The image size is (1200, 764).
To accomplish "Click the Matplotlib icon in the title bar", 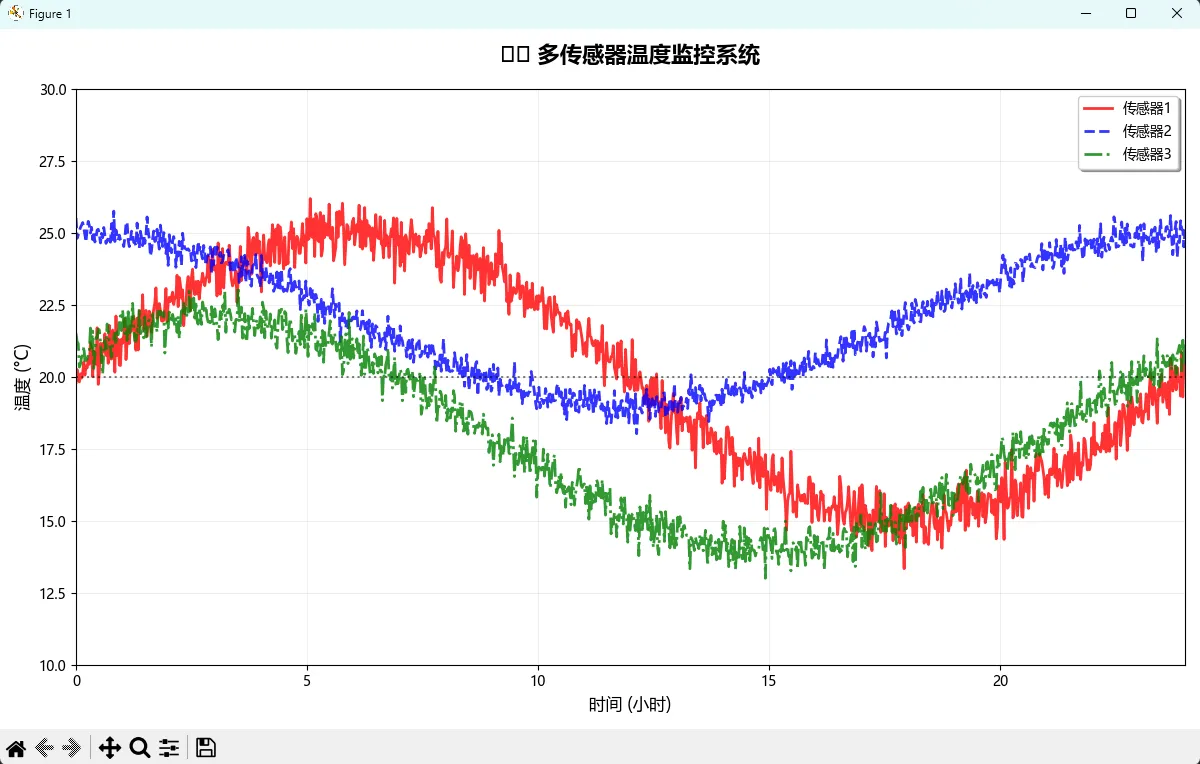I will tap(15, 14).
